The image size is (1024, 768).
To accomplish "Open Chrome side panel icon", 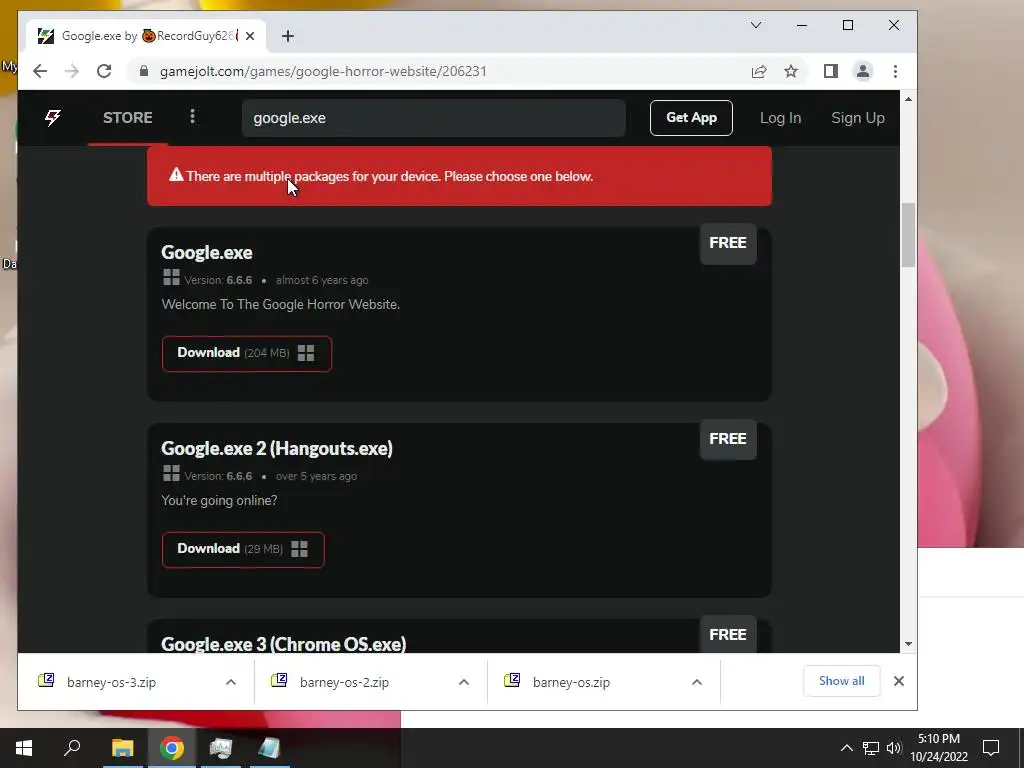I will pyautogui.click(x=831, y=71).
